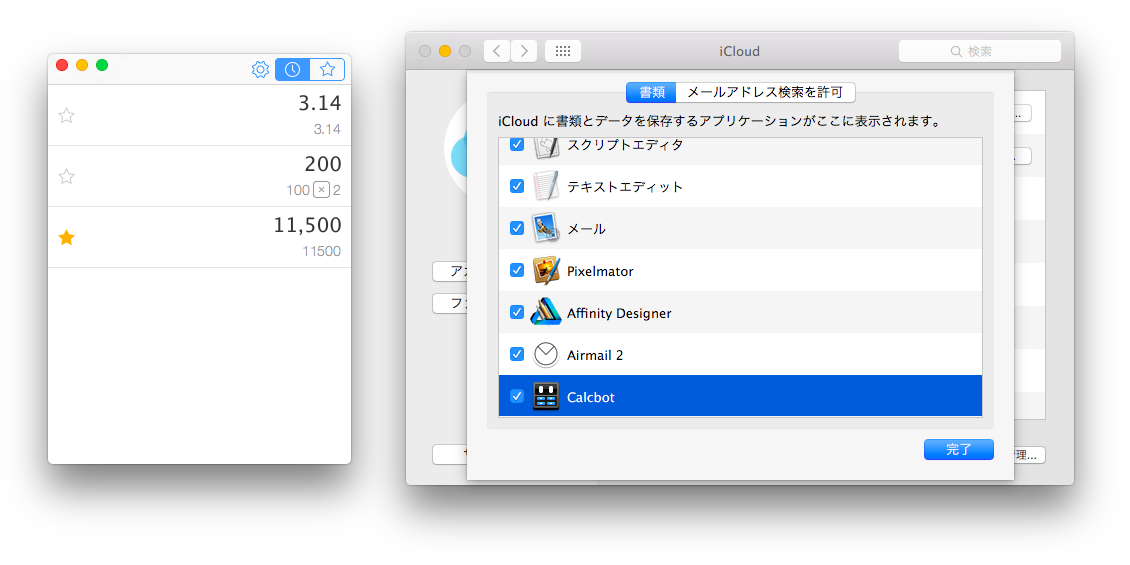
Task: Uncheck the スクリプトエディタ checkbox
Action: coord(517,144)
